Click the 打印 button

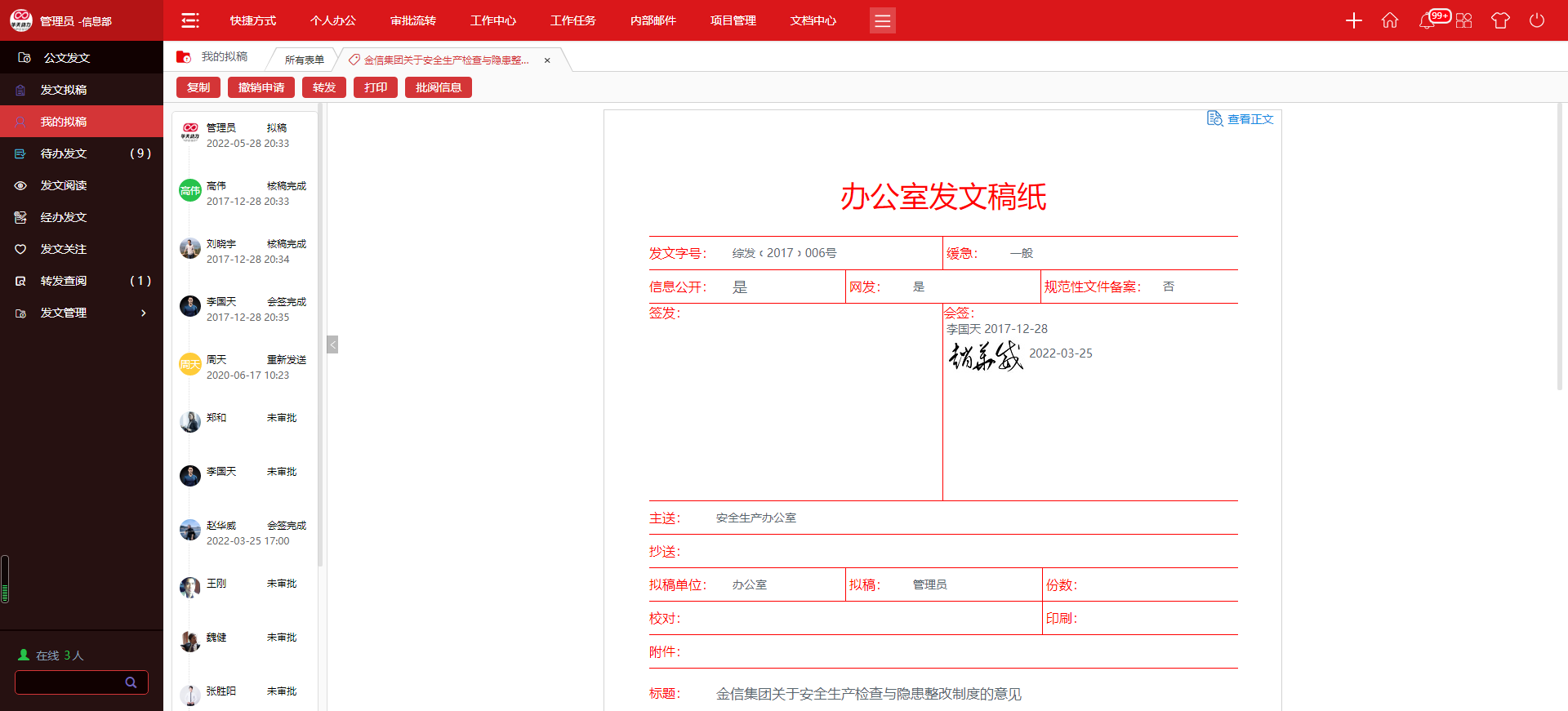(376, 87)
